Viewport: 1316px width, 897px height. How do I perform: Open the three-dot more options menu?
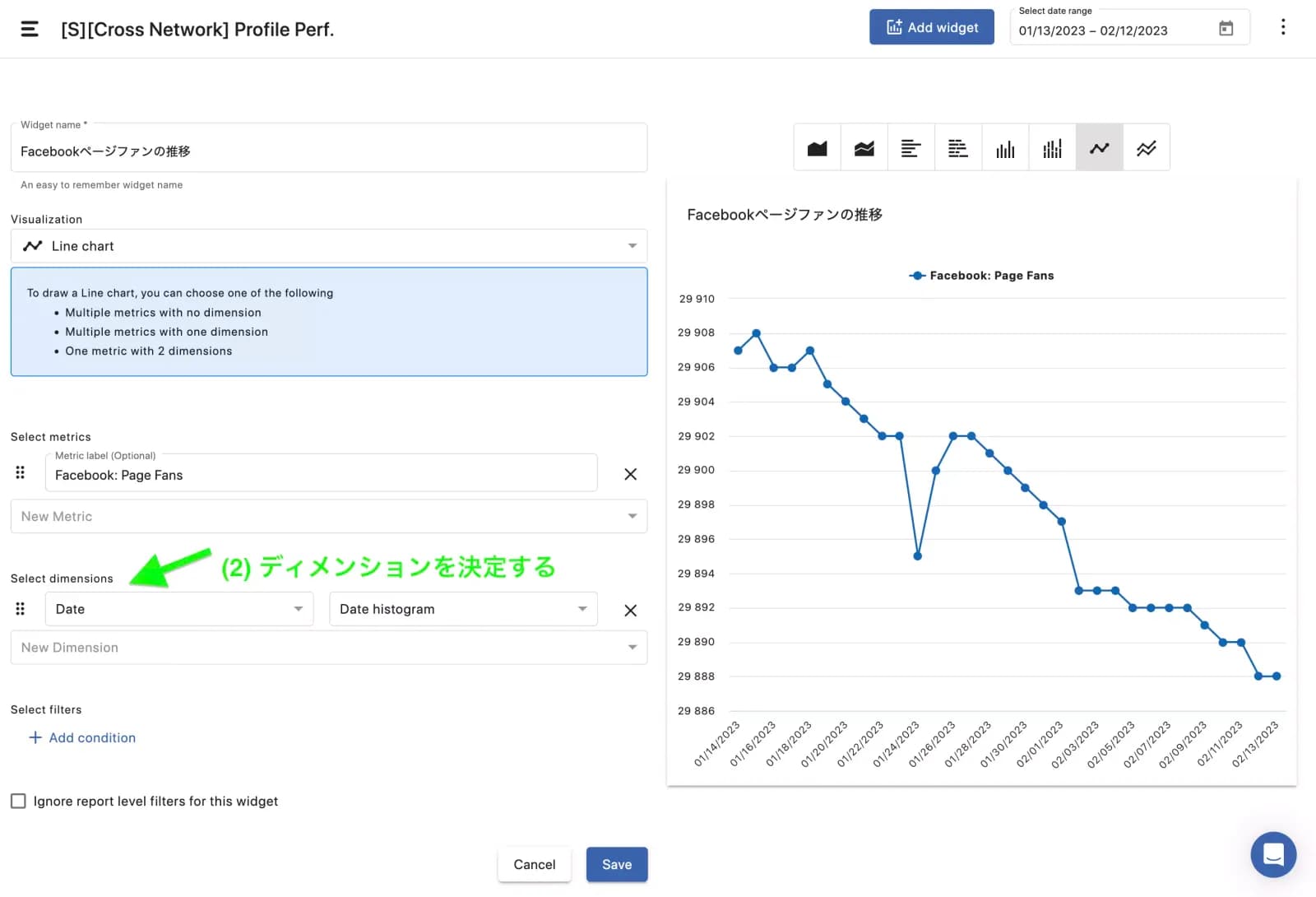tap(1282, 27)
